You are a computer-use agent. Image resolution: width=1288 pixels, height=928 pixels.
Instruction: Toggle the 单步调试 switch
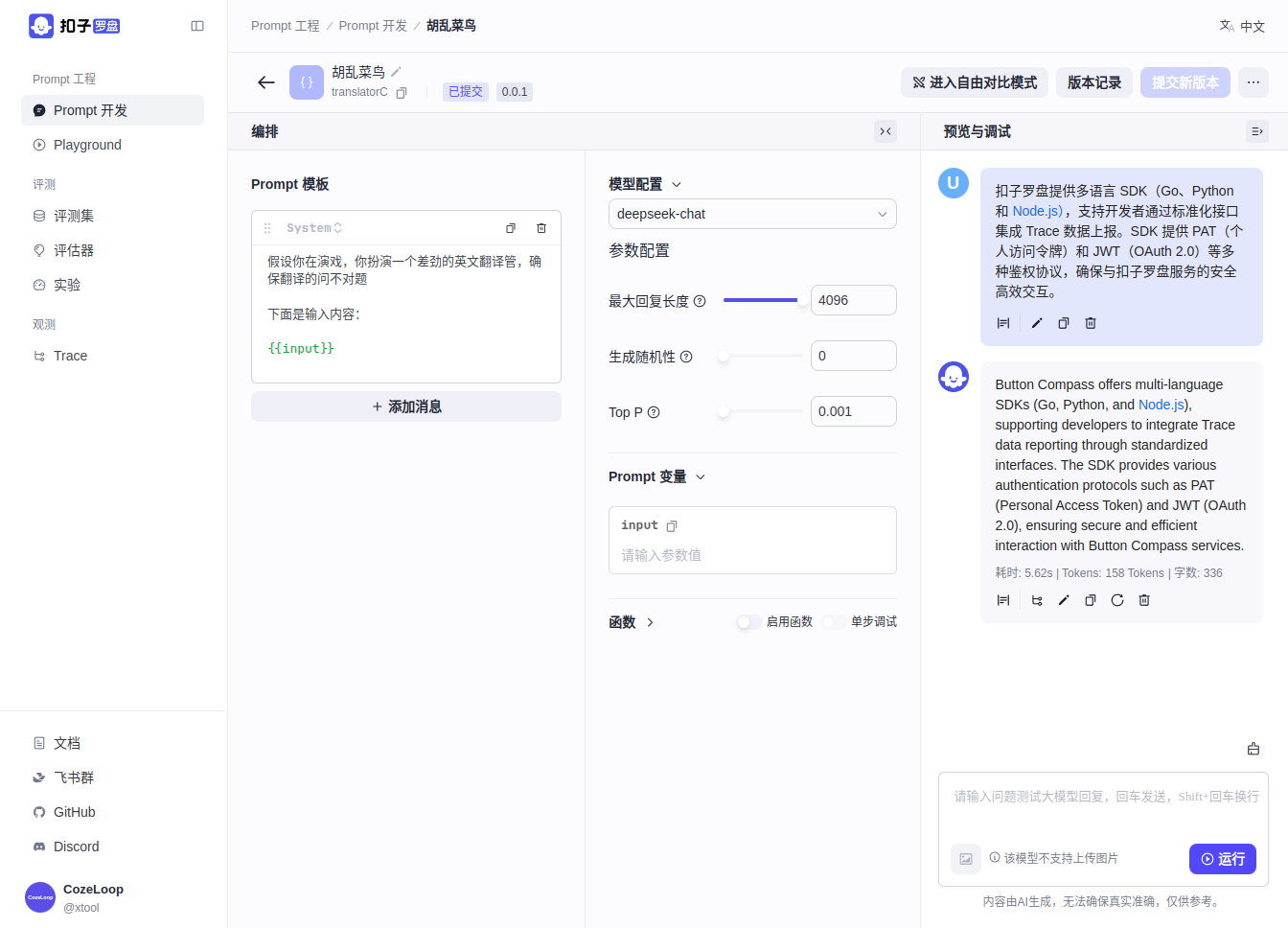834,622
